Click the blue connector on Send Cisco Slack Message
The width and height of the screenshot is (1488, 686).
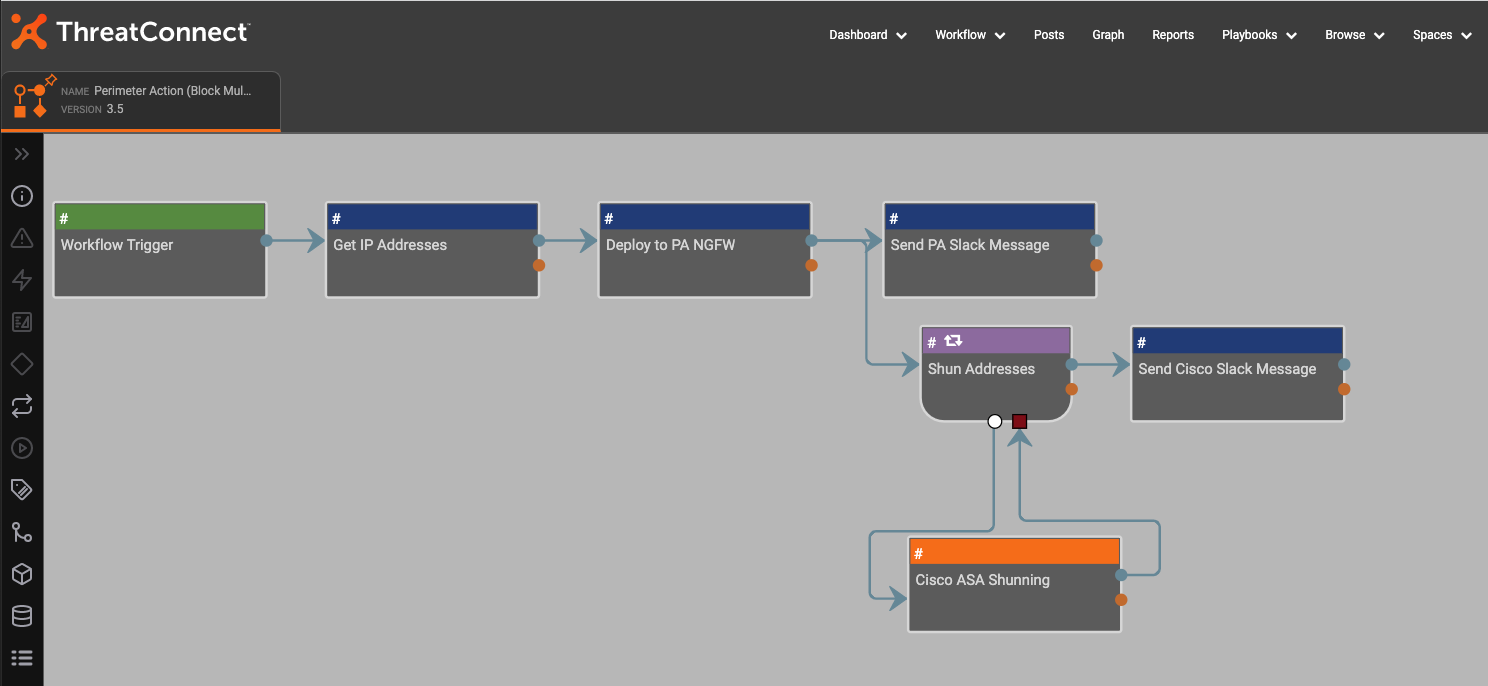point(1345,365)
